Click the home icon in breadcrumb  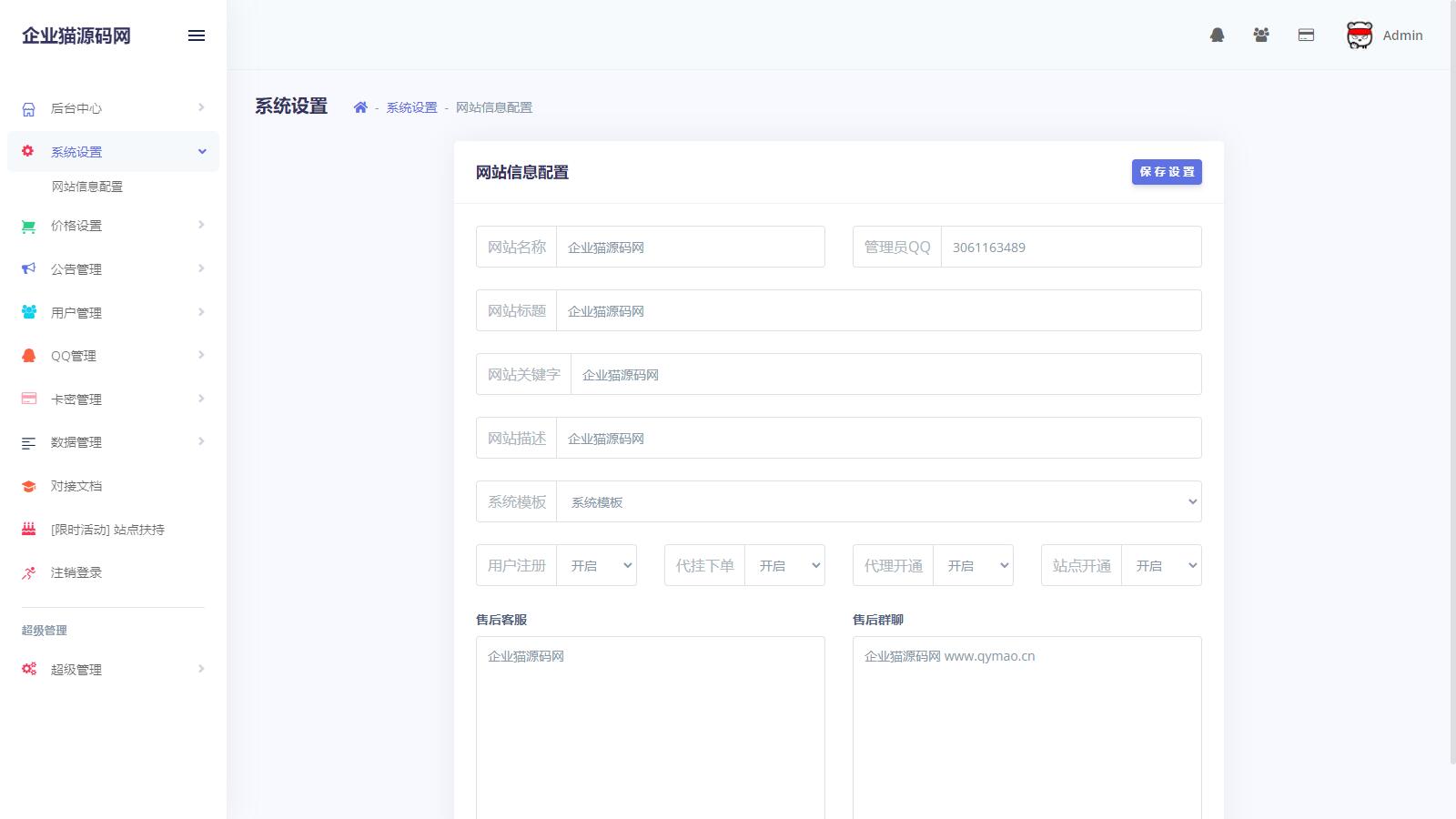360,107
